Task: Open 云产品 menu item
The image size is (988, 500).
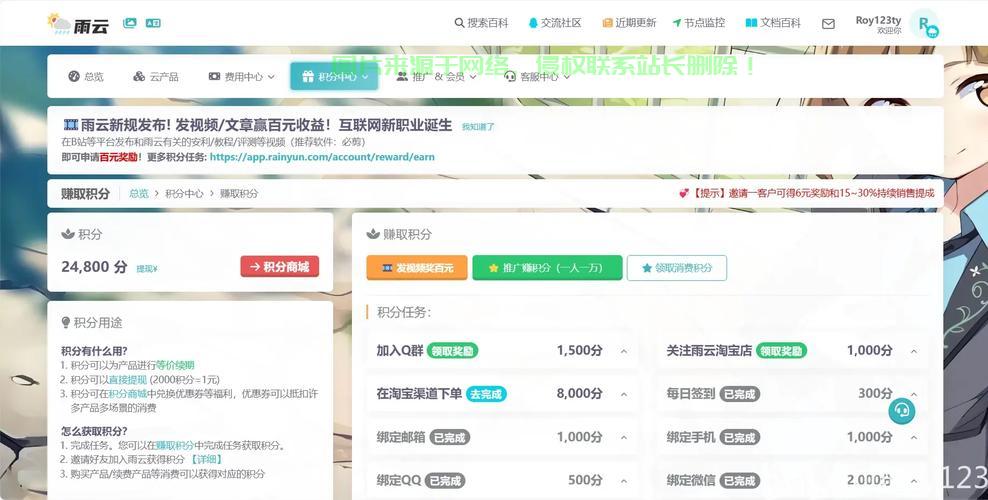Action: [156, 77]
